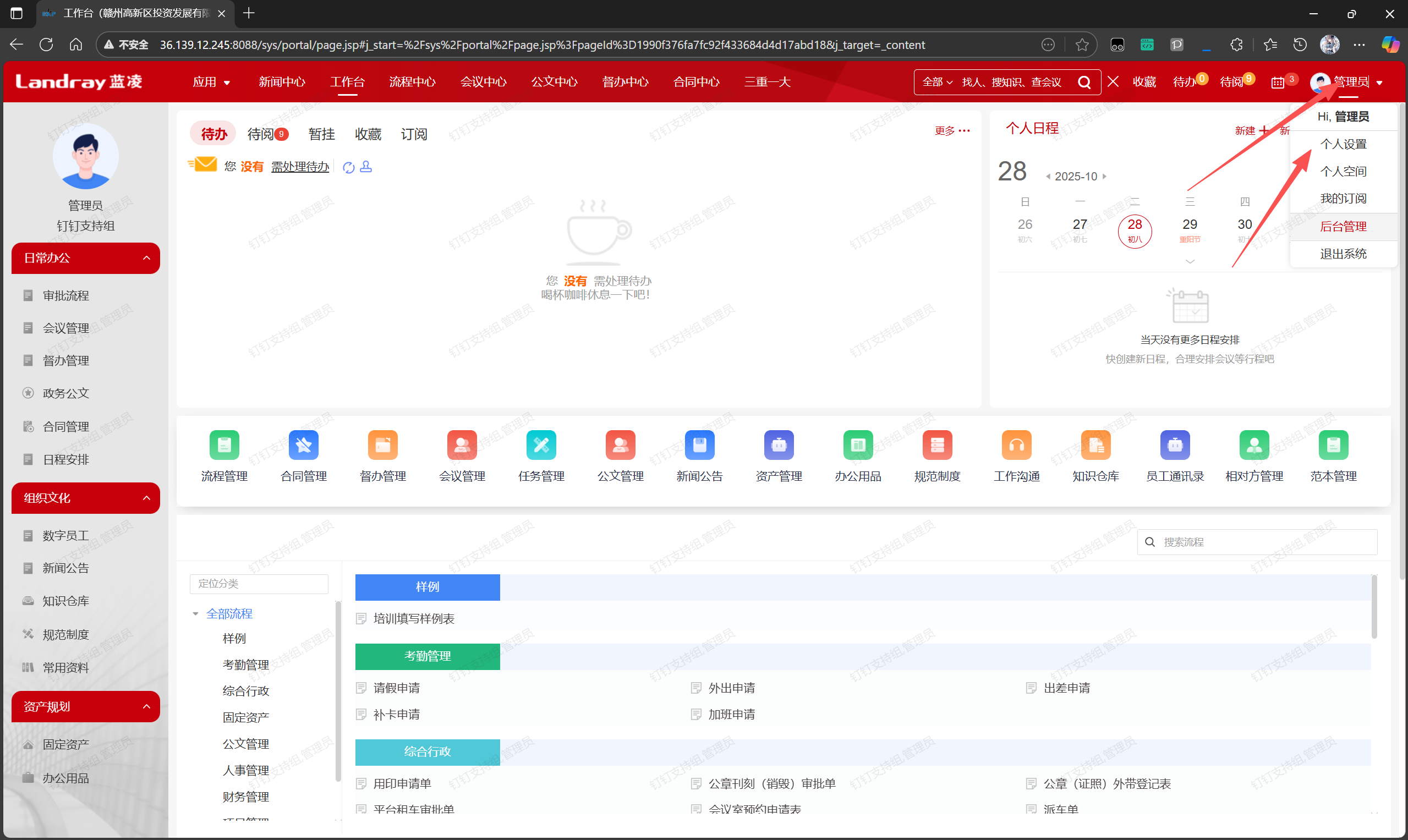Open the 全部 search scope dropdown
The height and width of the screenshot is (840, 1408).
937,83
